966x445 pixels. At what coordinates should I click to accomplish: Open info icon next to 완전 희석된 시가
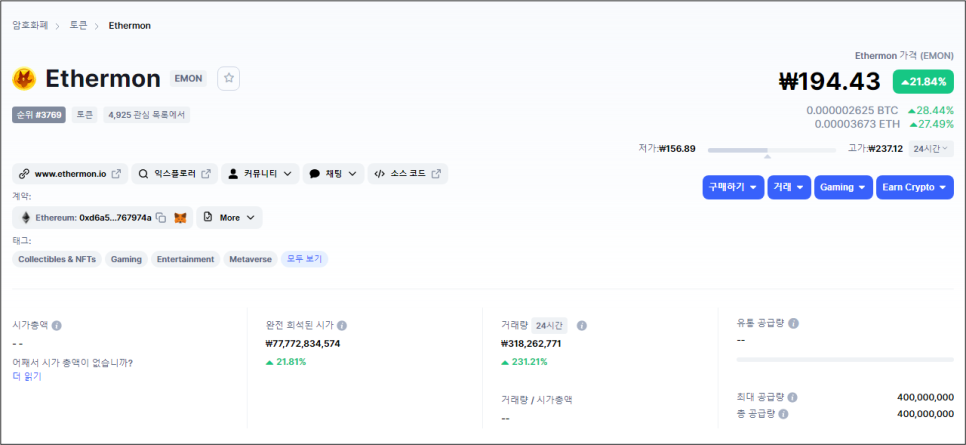coord(342,325)
